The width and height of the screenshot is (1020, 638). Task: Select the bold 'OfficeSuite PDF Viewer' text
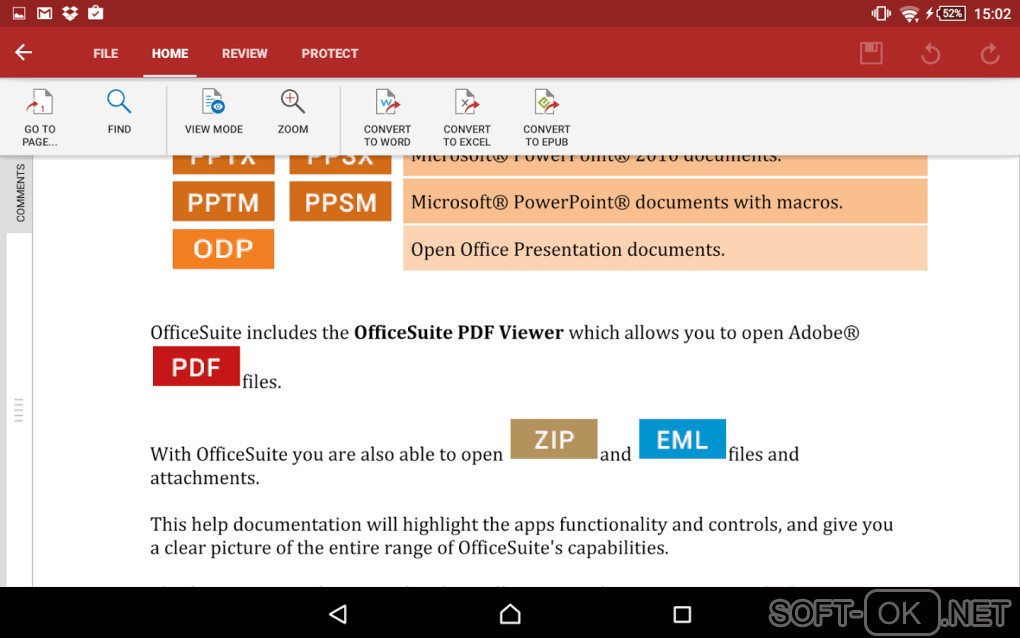[459, 332]
